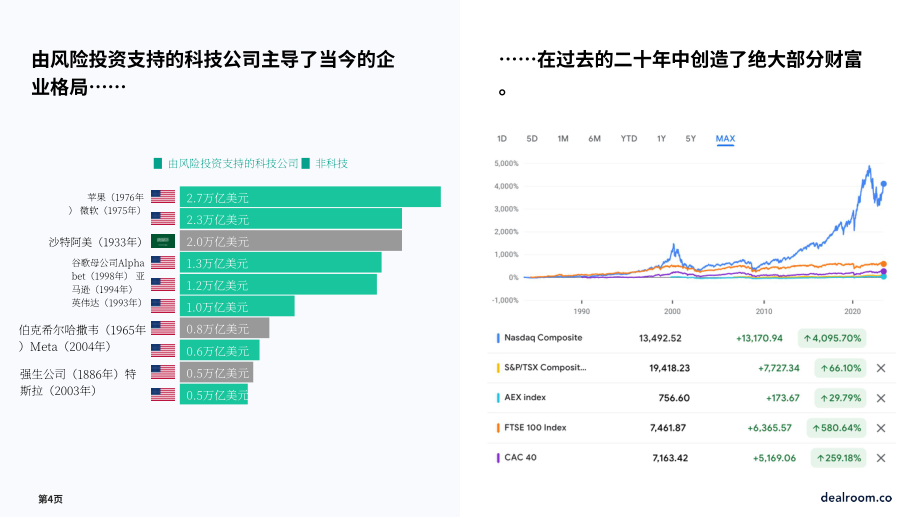The height and width of the screenshot is (518, 920).
Task: Click the AEX index name
Action: coord(525,398)
